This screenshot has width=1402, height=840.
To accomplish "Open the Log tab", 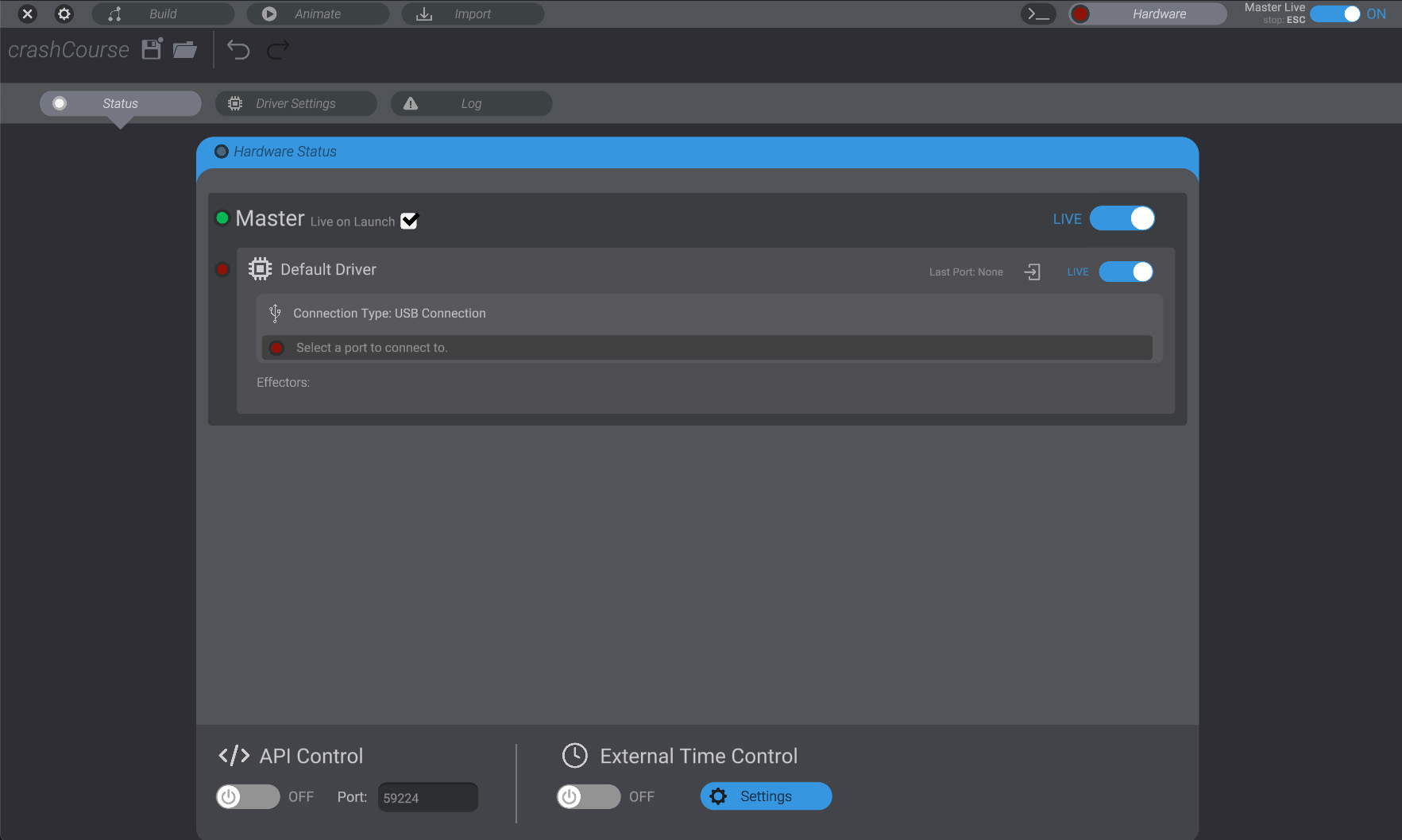I will coord(471,103).
